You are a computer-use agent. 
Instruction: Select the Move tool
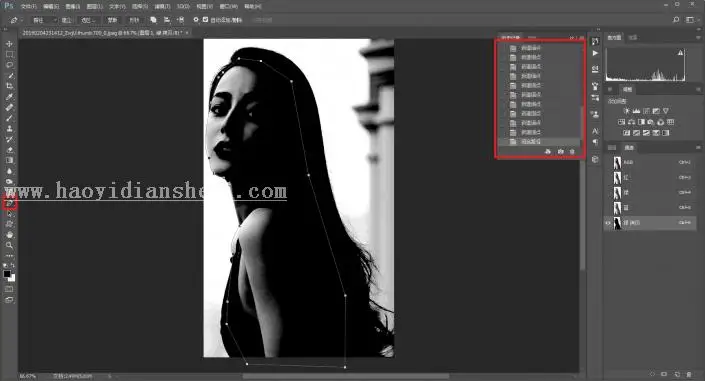point(9,44)
